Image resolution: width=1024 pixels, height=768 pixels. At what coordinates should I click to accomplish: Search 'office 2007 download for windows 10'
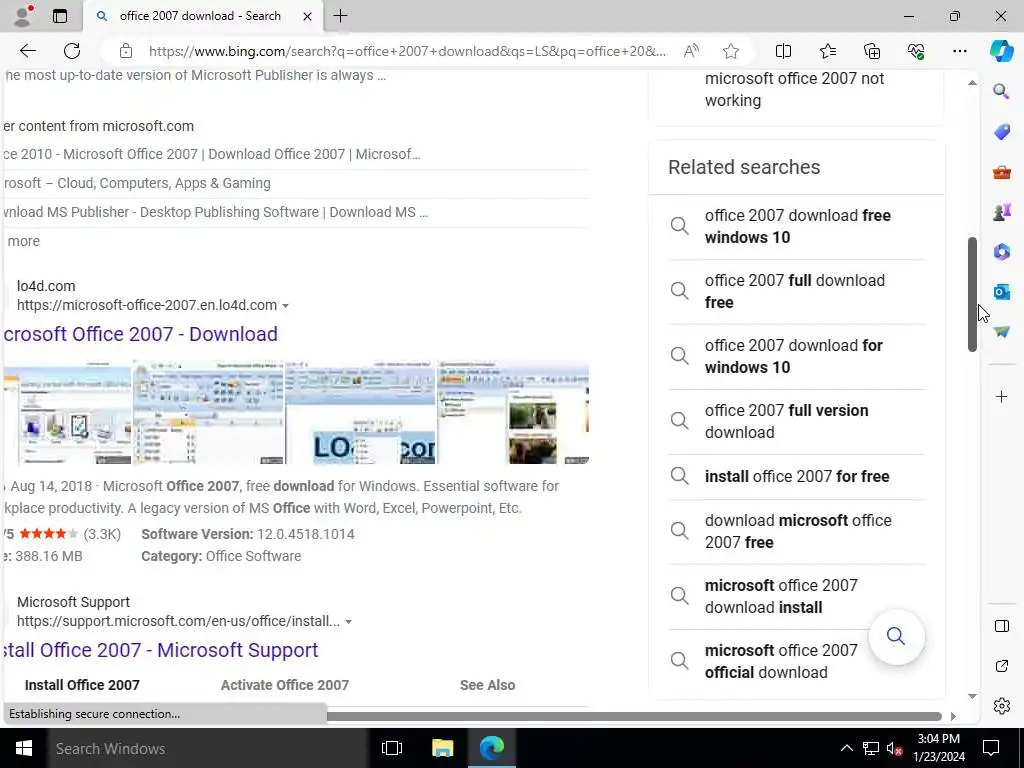tap(797, 356)
